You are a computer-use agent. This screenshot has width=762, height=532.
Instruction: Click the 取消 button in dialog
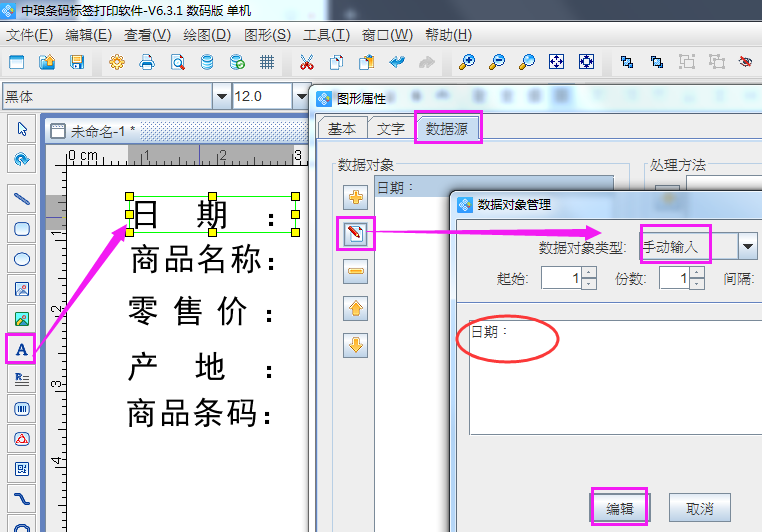[x=699, y=508]
